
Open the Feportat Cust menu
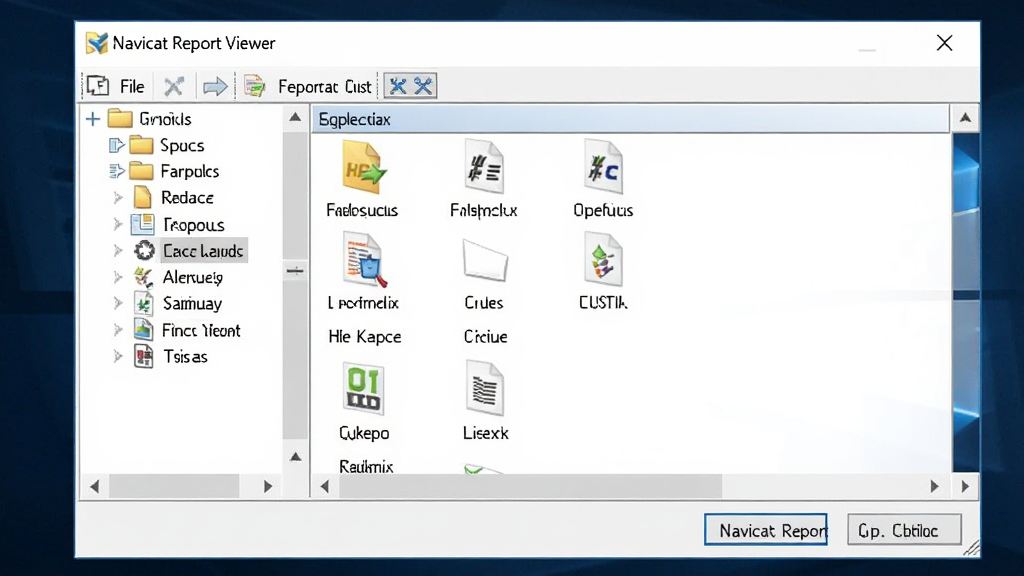coord(325,87)
